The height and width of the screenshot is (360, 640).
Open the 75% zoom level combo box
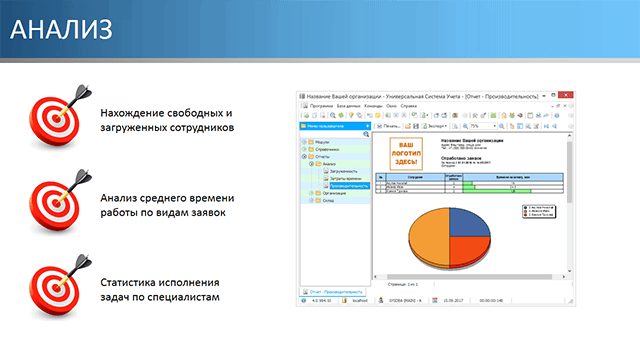tap(483, 126)
